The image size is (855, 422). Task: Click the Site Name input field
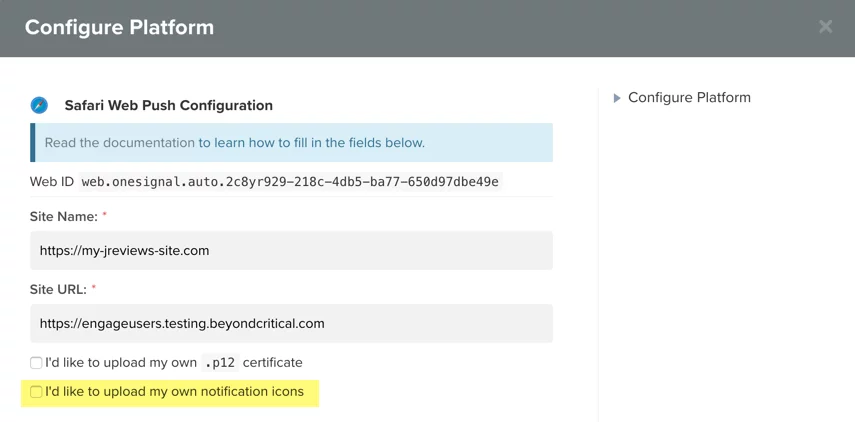point(291,250)
